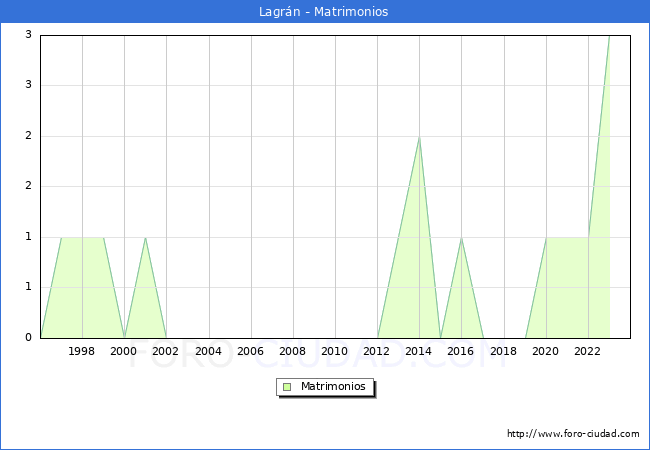Click the data peak at year 2014
Image resolution: width=650 pixels, height=450 pixels.
(x=419, y=137)
